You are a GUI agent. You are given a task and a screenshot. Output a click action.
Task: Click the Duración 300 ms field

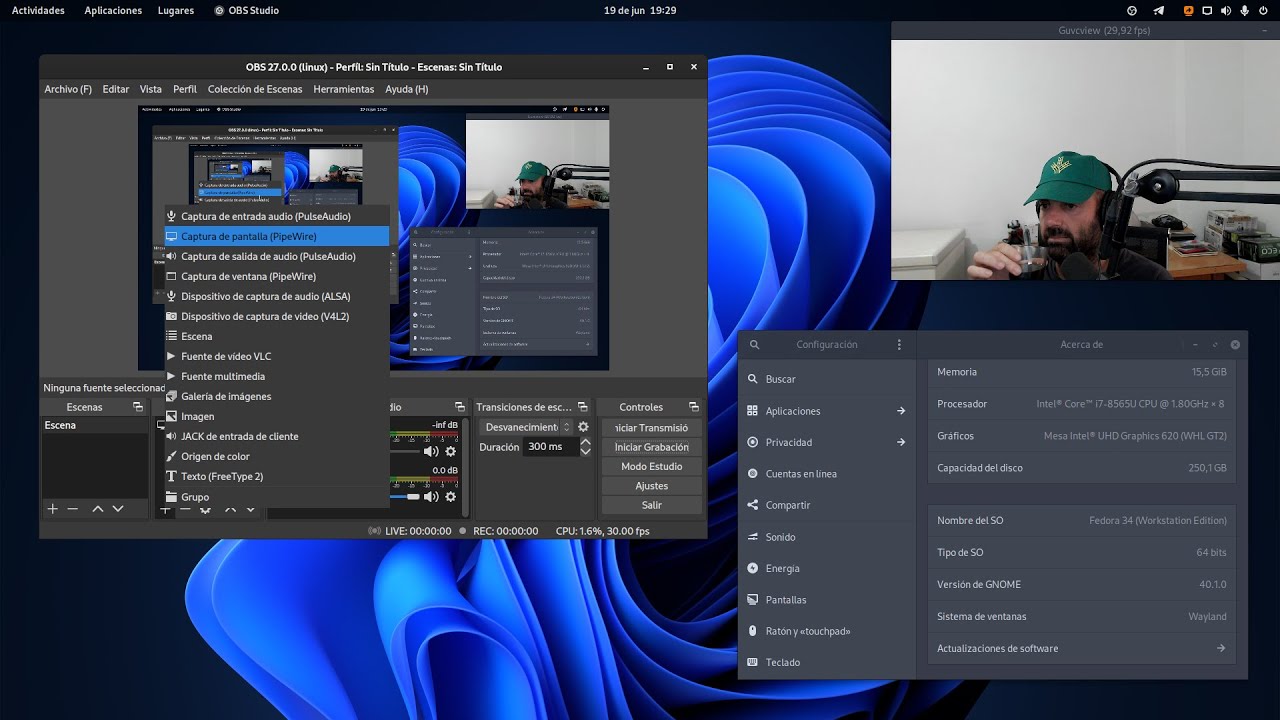(551, 447)
